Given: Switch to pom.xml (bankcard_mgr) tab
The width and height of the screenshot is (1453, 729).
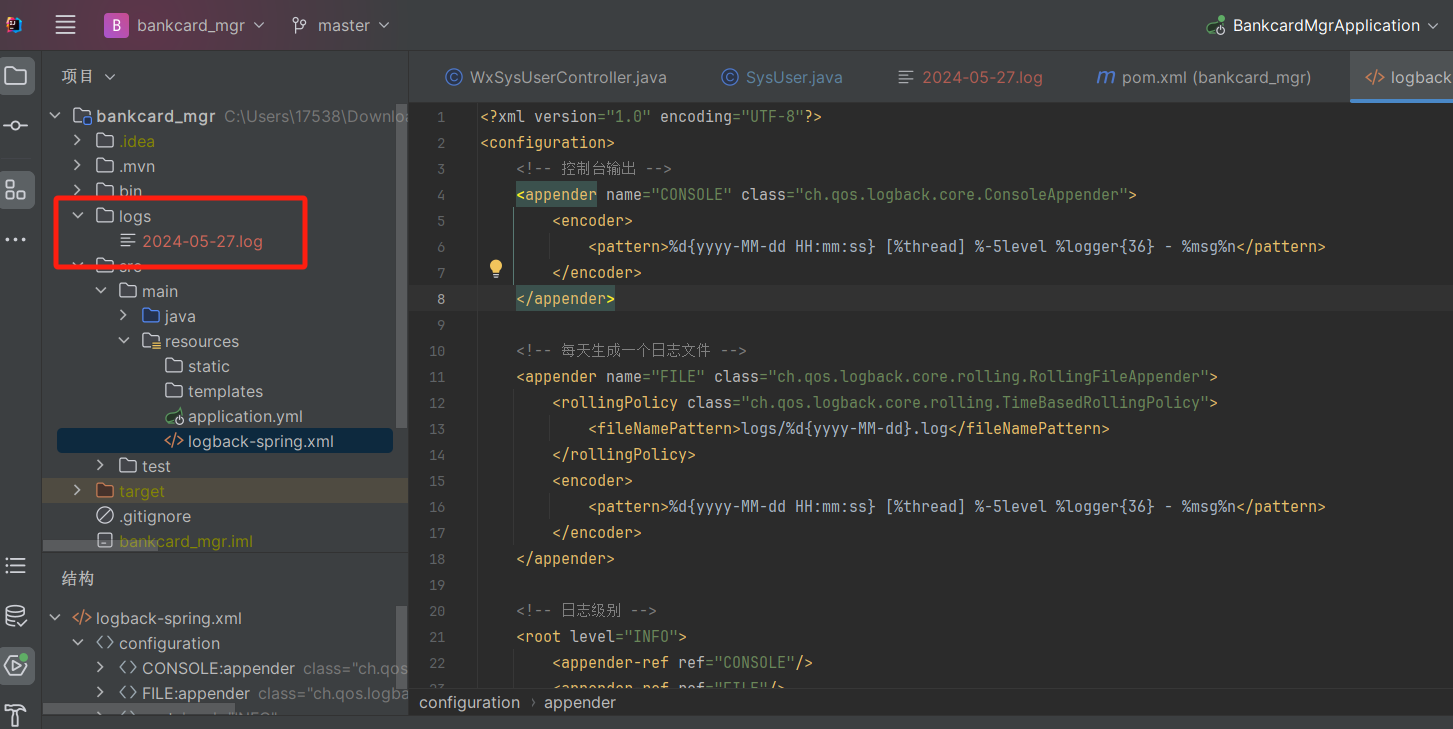Looking at the screenshot, I should pyautogui.click(x=1204, y=77).
